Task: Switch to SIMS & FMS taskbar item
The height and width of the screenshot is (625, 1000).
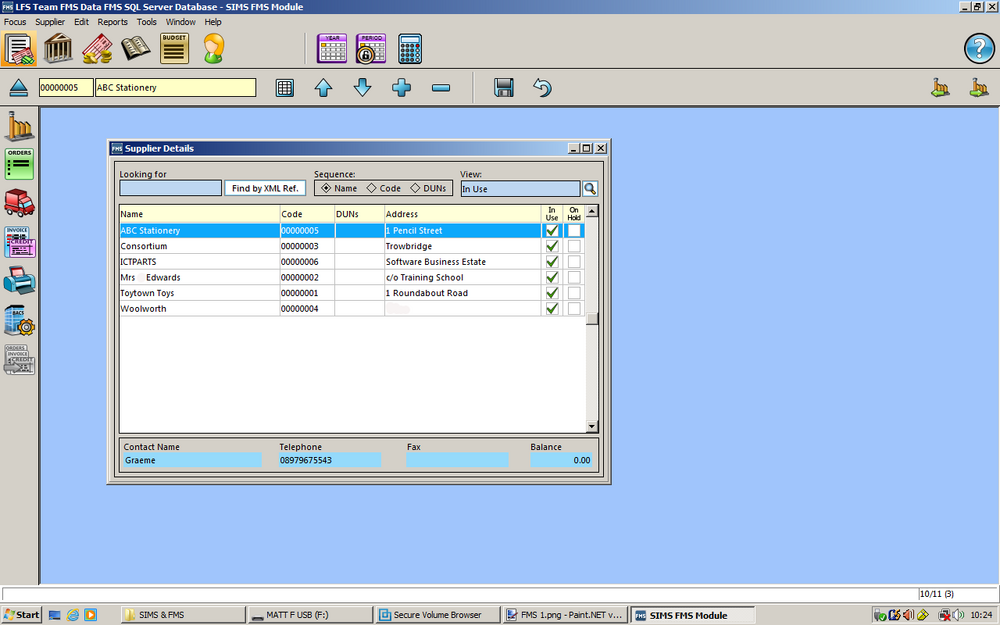Action: (x=183, y=615)
